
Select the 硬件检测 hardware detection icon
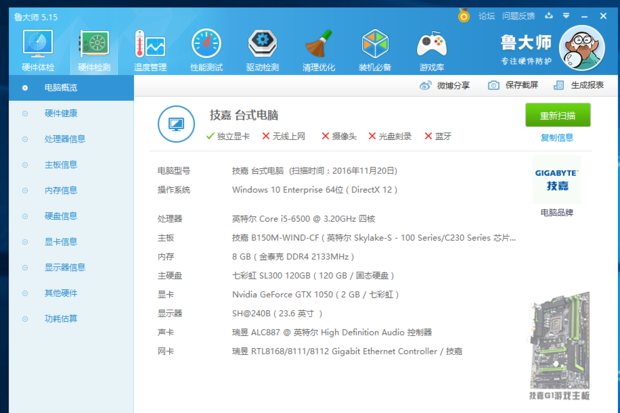click(94, 51)
